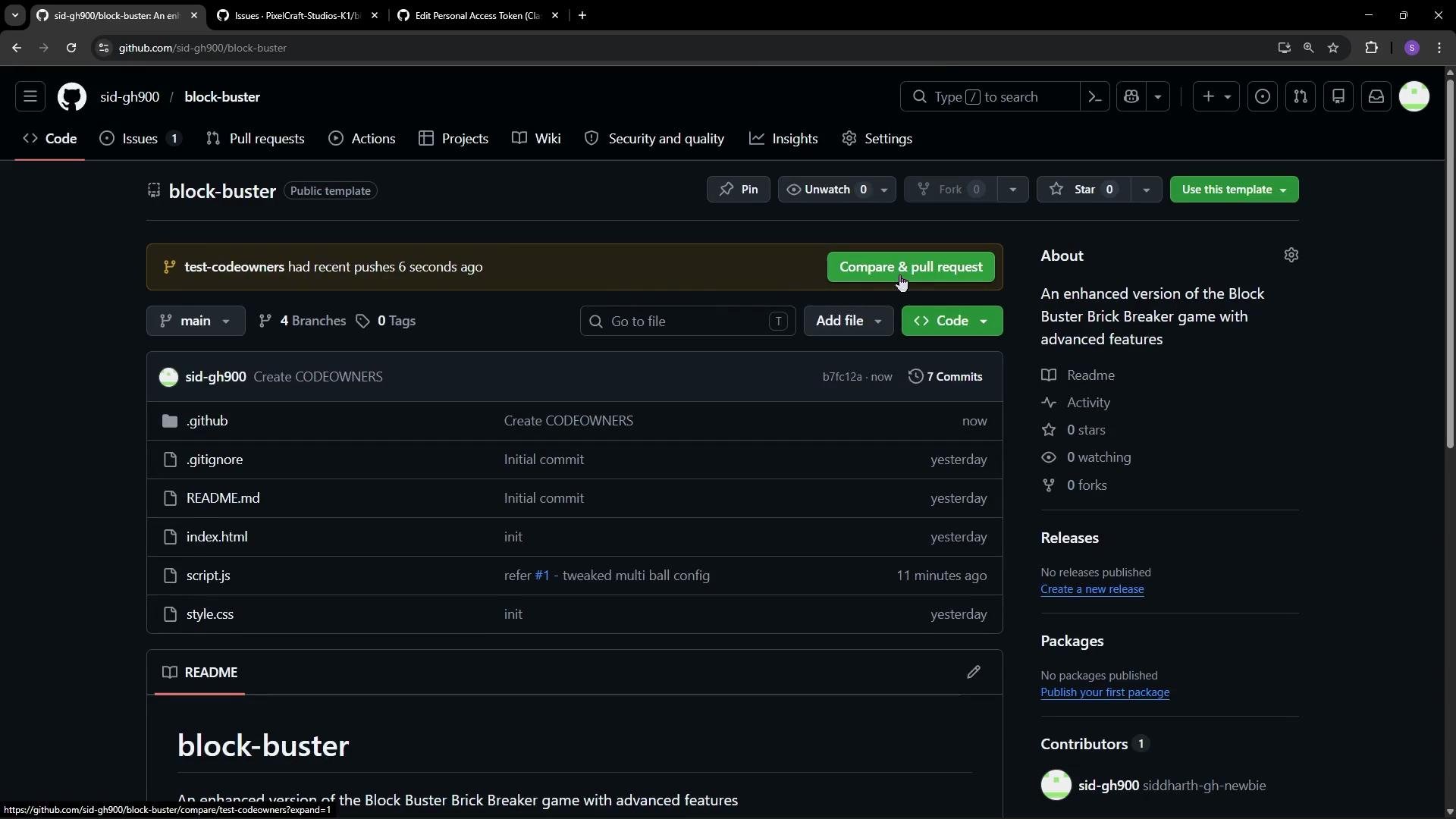Viewport: 1456px width, 819px height.
Task: Switch to the Issues tab
Action: coord(140,139)
